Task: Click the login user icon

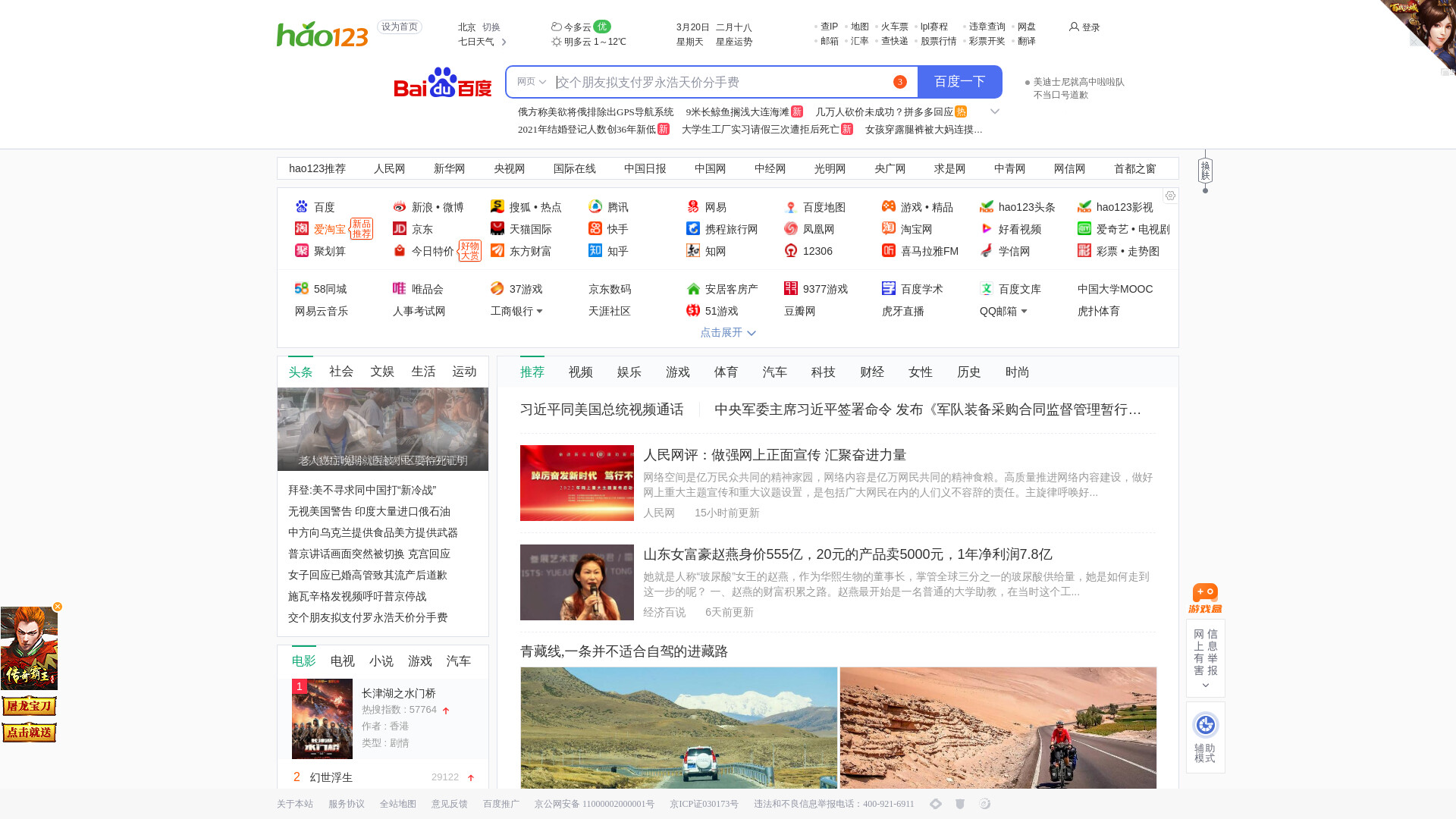Action: [1074, 27]
